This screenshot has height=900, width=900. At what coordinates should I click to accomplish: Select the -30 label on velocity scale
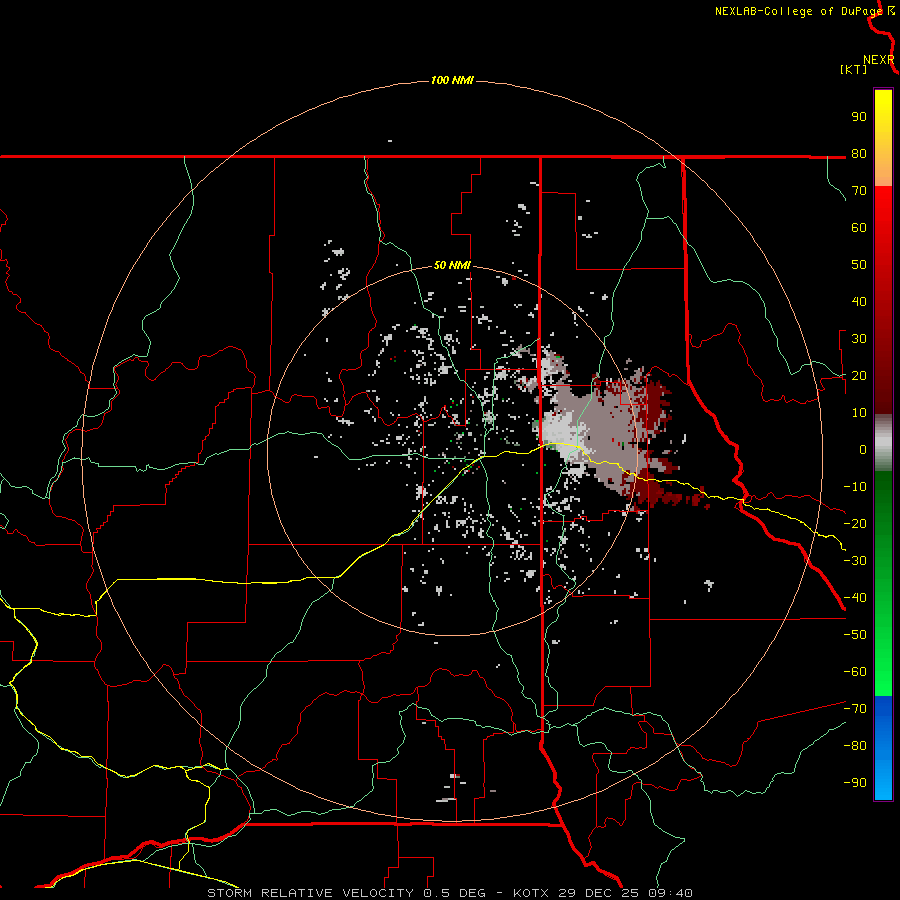click(x=855, y=561)
